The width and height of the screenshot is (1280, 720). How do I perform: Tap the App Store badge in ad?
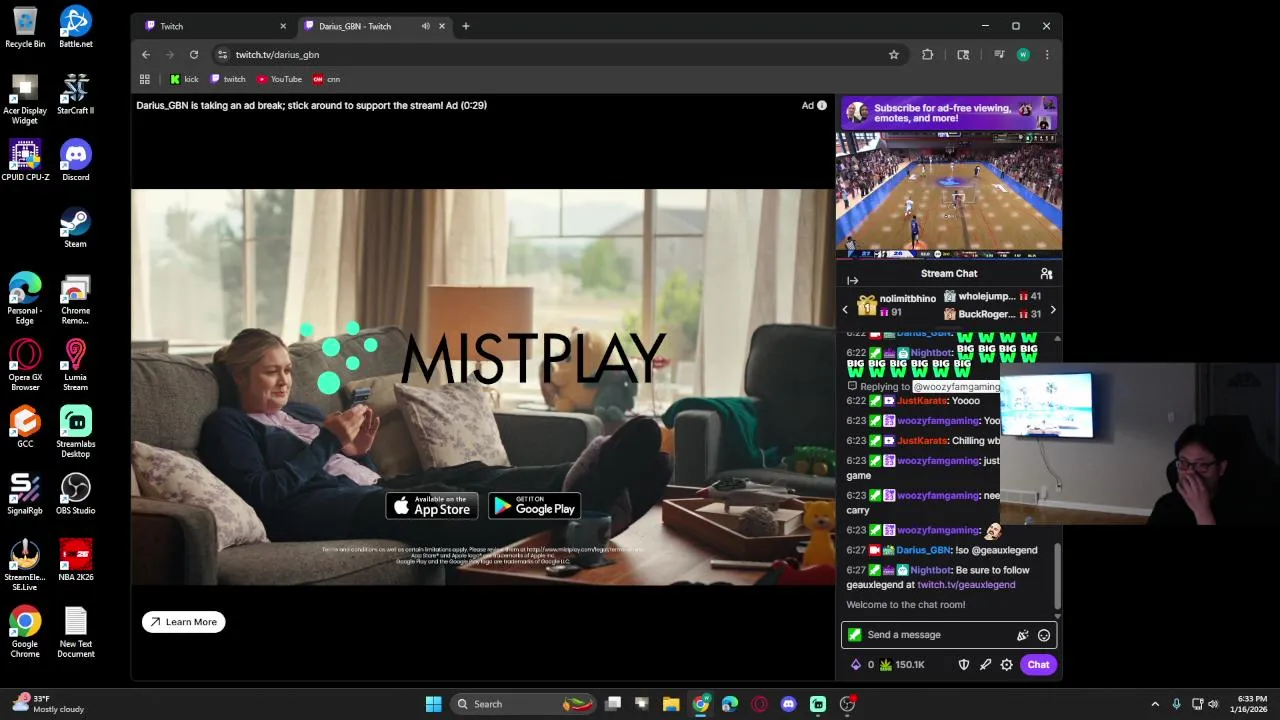pos(432,506)
